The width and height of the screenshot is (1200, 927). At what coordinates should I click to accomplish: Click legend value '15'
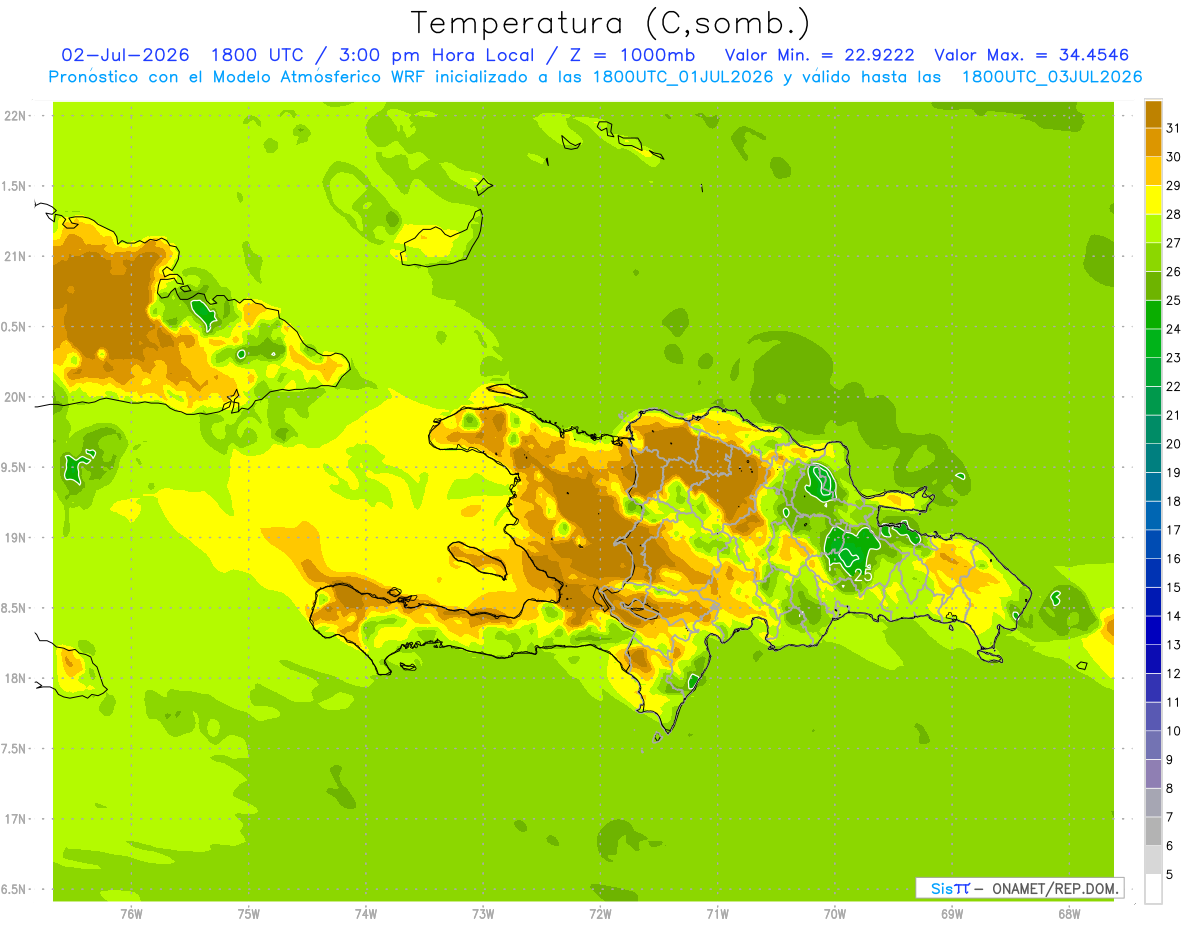click(x=1173, y=588)
